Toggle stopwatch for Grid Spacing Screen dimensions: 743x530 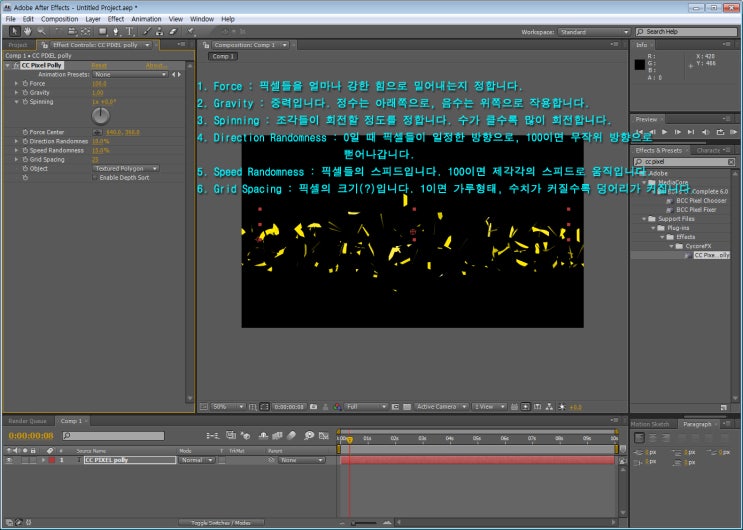click(x=25, y=160)
